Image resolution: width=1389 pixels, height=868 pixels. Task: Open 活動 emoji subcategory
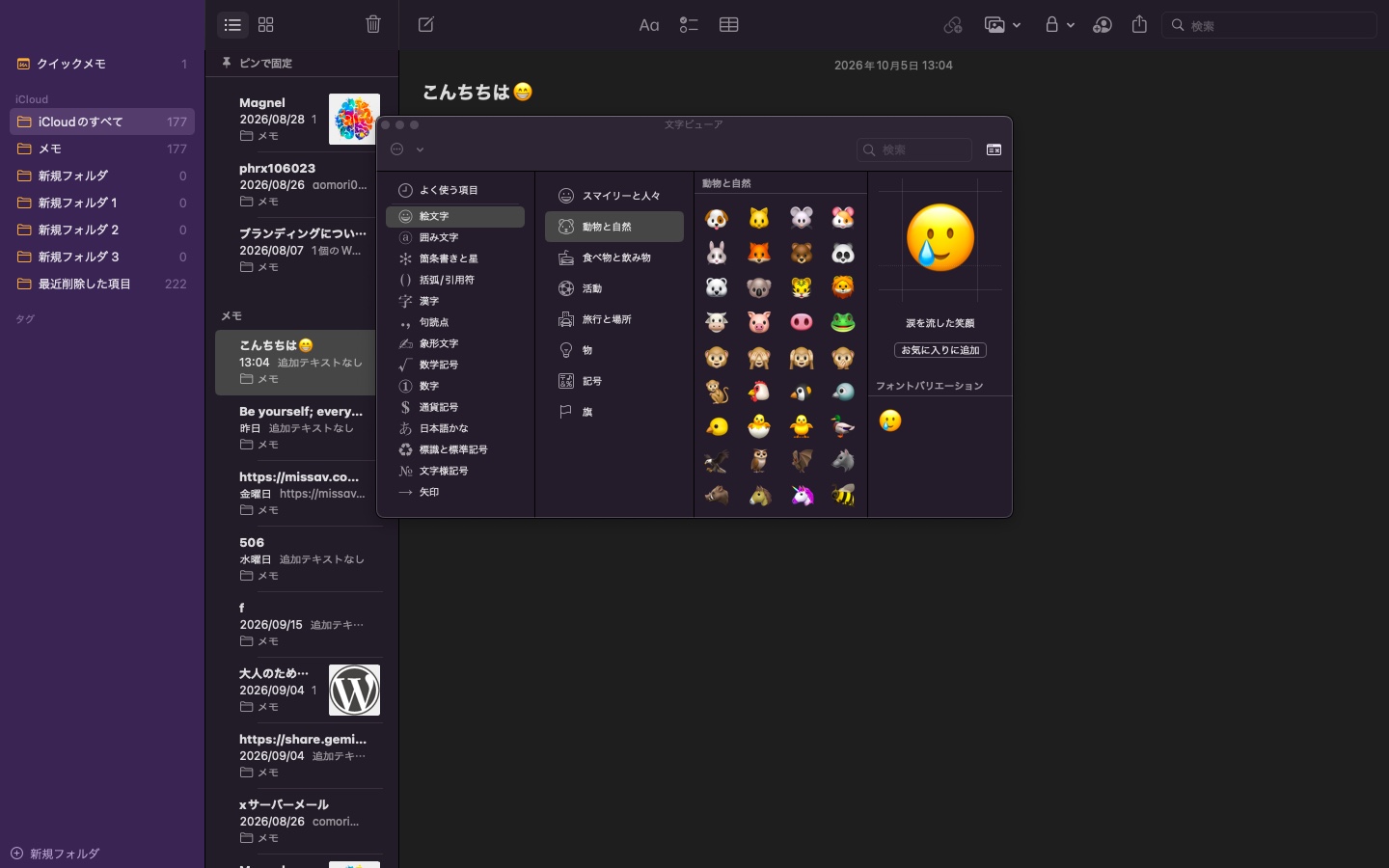coord(614,288)
